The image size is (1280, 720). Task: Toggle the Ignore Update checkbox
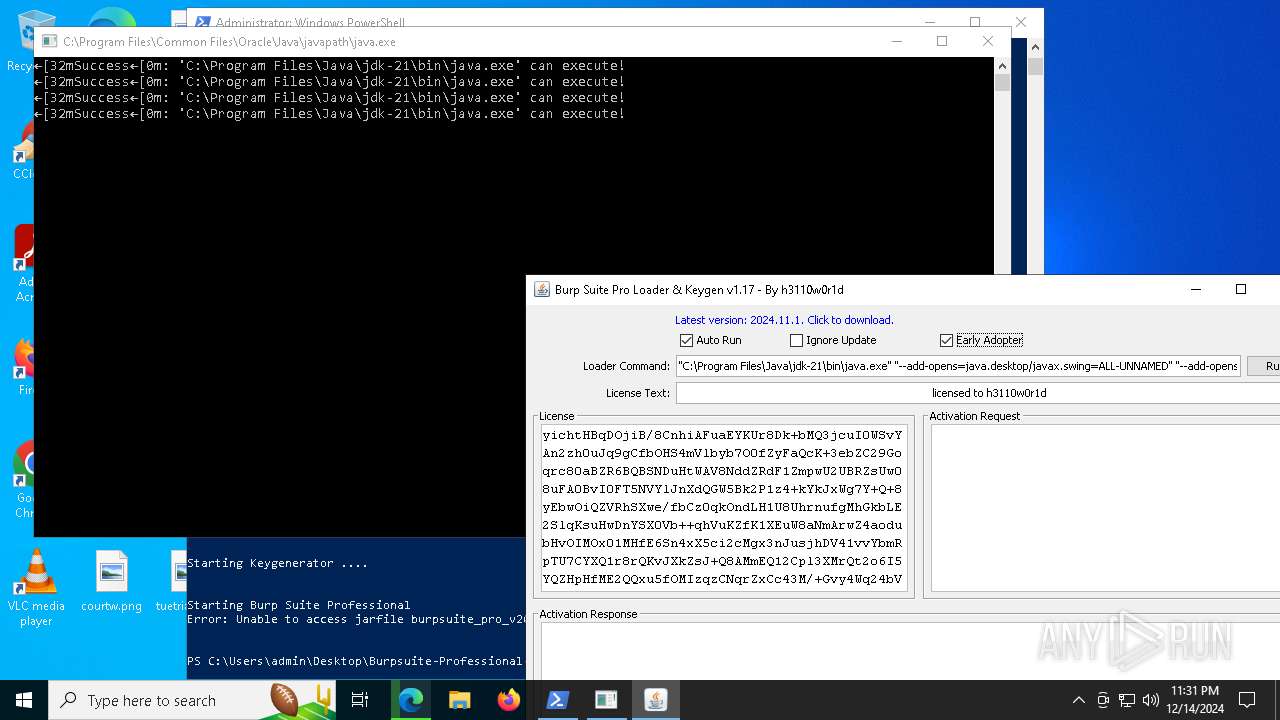click(x=796, y=340)
